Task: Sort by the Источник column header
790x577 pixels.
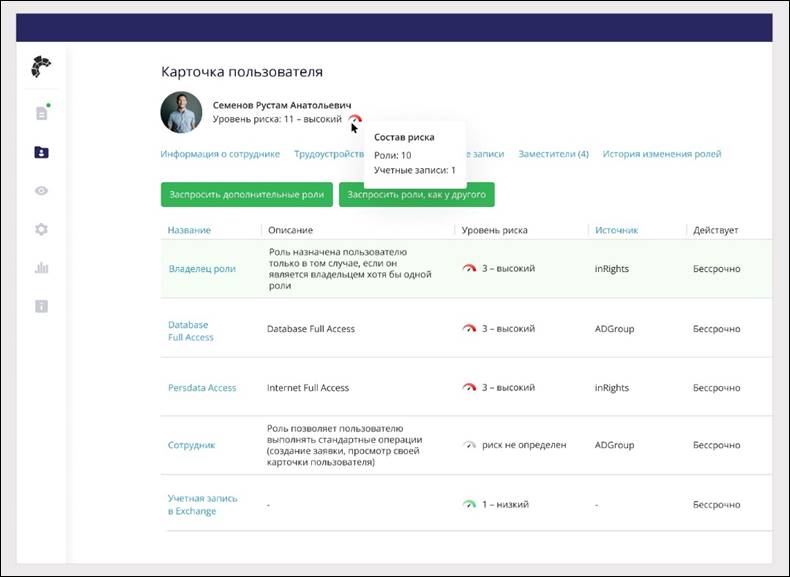Action: click(617, 230)
